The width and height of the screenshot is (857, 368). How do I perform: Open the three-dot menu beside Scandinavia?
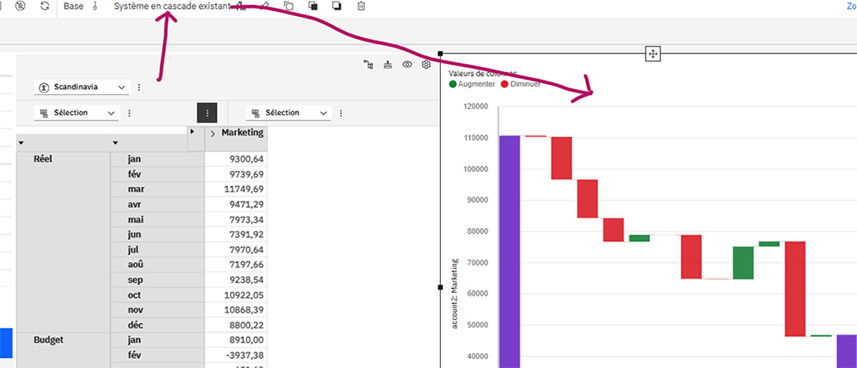[139, 87]
